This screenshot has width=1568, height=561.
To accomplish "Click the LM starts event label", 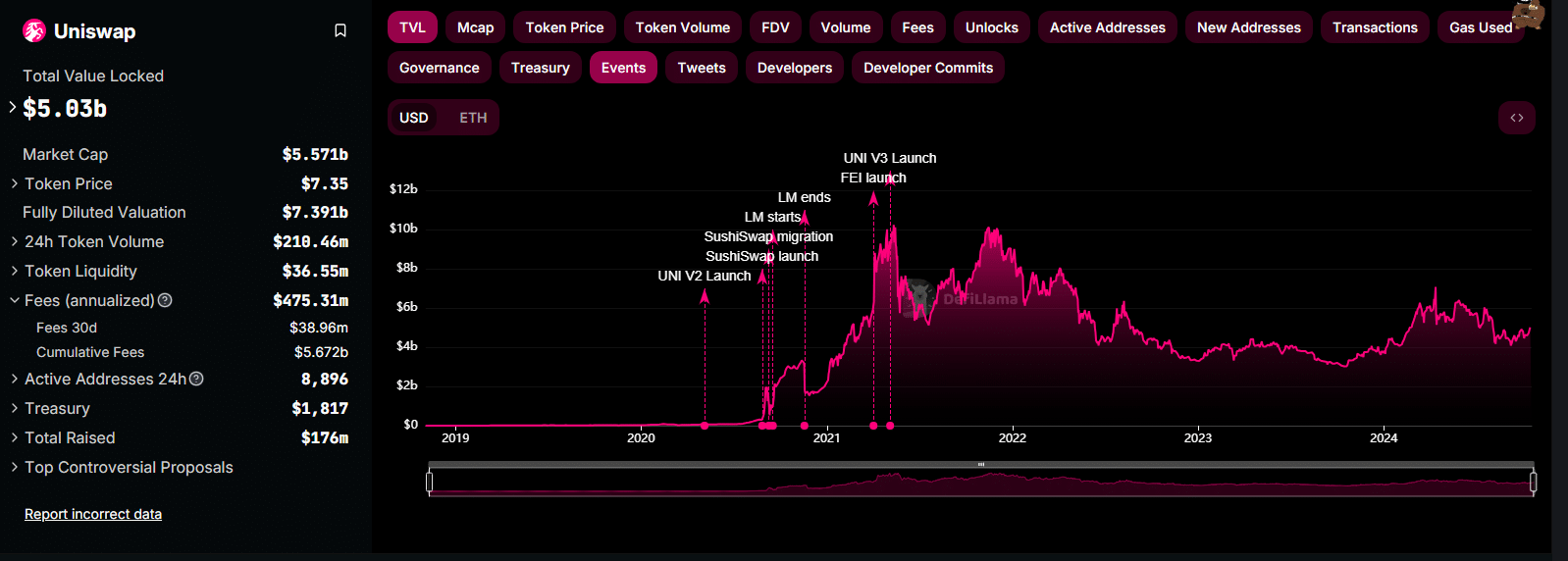I will coord(772,217).
